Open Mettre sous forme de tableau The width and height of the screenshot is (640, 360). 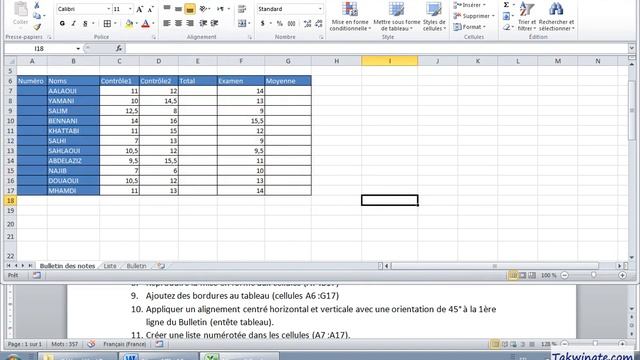click(397, 16)
